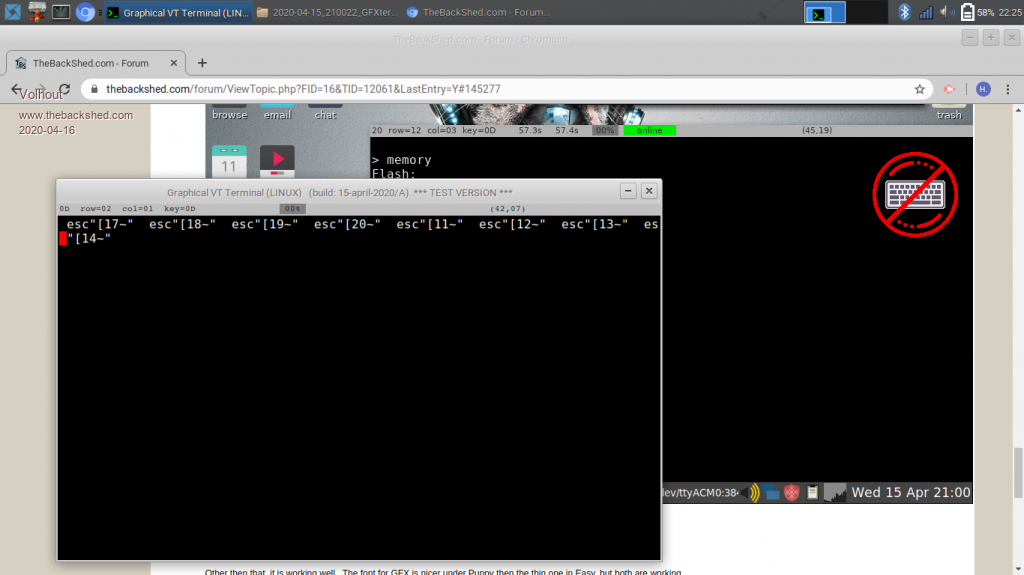Click the volume speaker icon
Image resolution: width=1024 pixels, height=575 pixels.
(946, 13)
